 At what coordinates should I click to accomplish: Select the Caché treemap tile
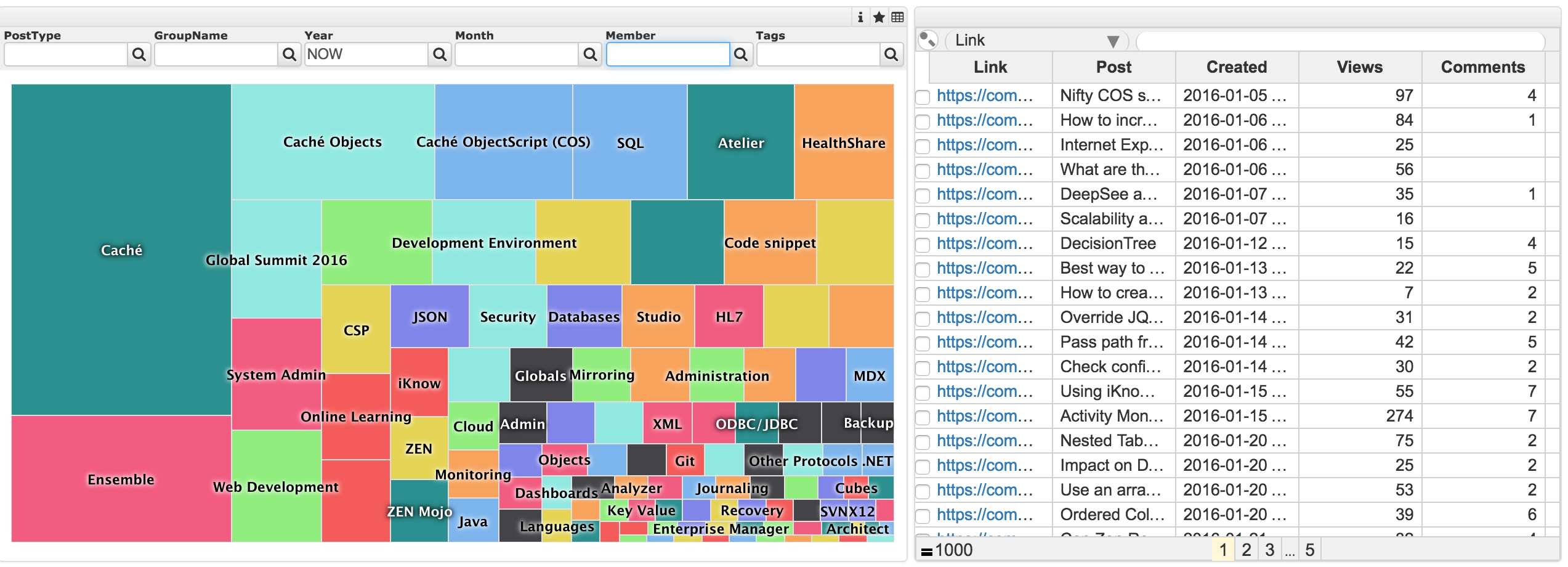[121, 250]
